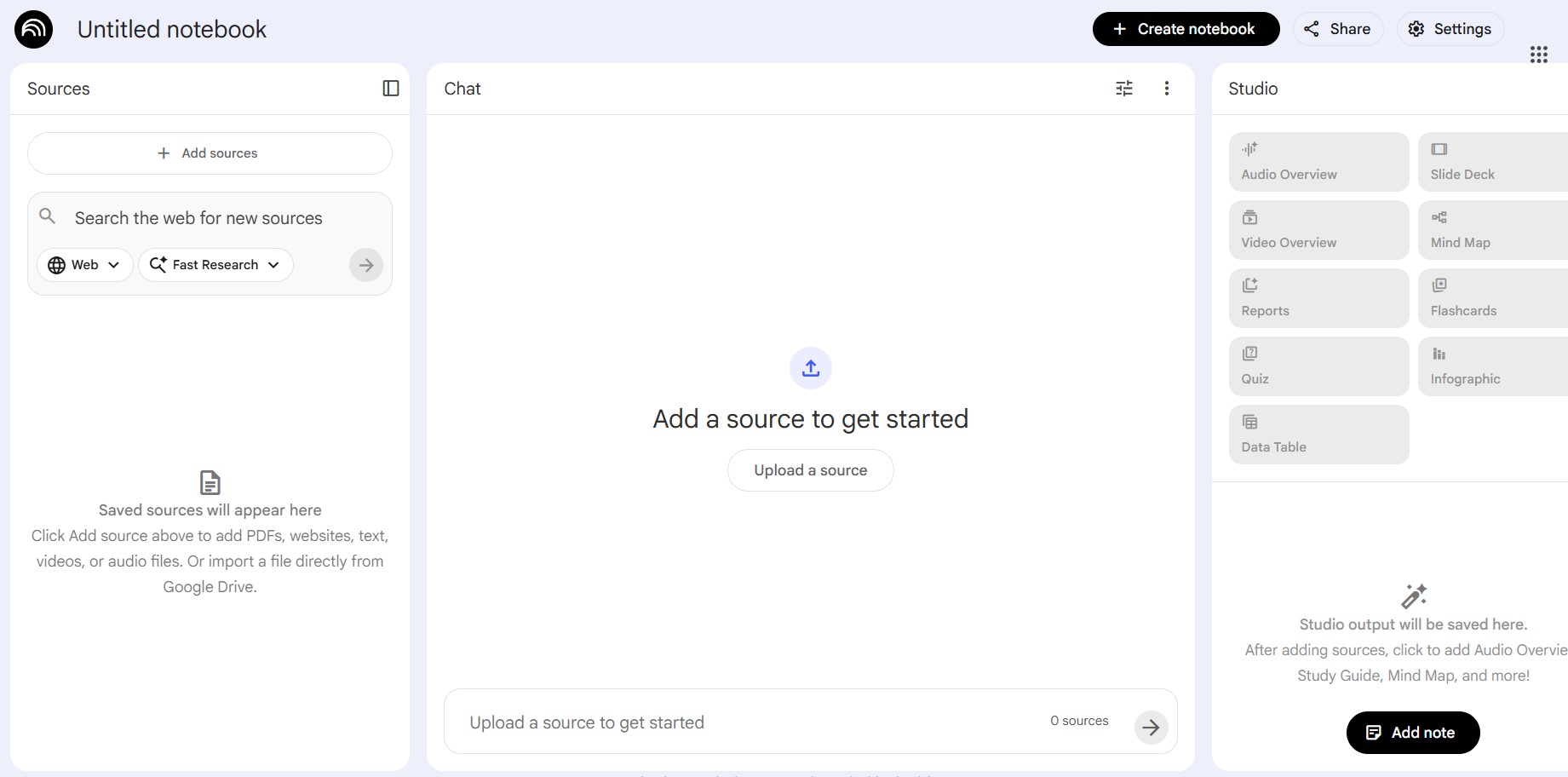Expand the Web source type dropdown

tap(84, 265)
